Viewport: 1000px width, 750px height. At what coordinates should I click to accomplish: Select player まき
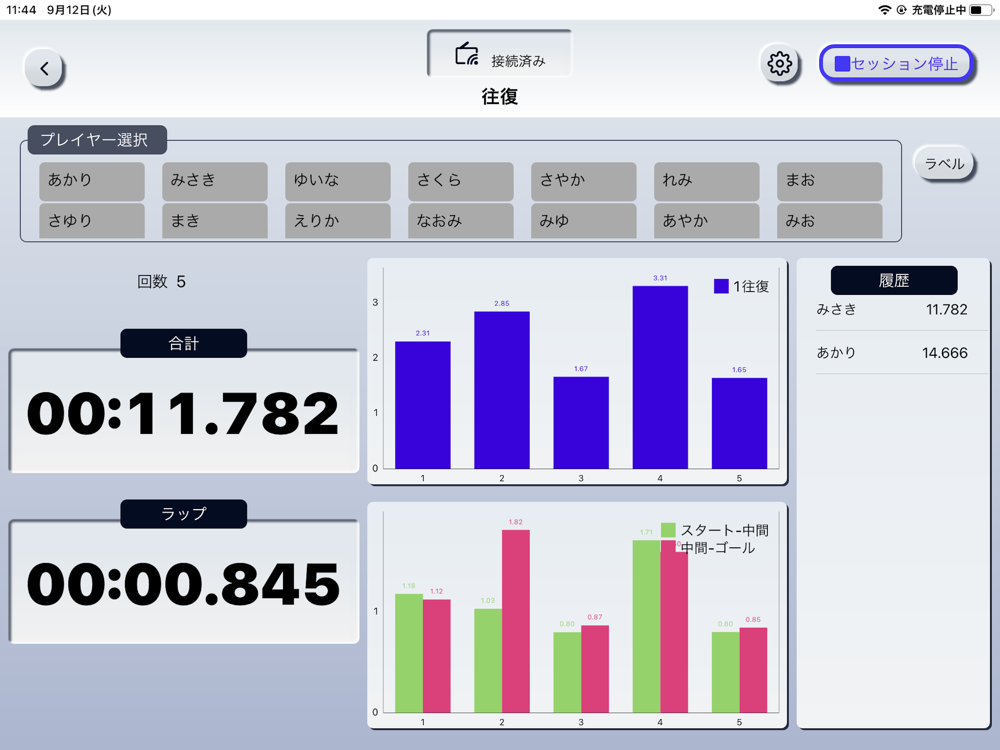click(215, 221)
